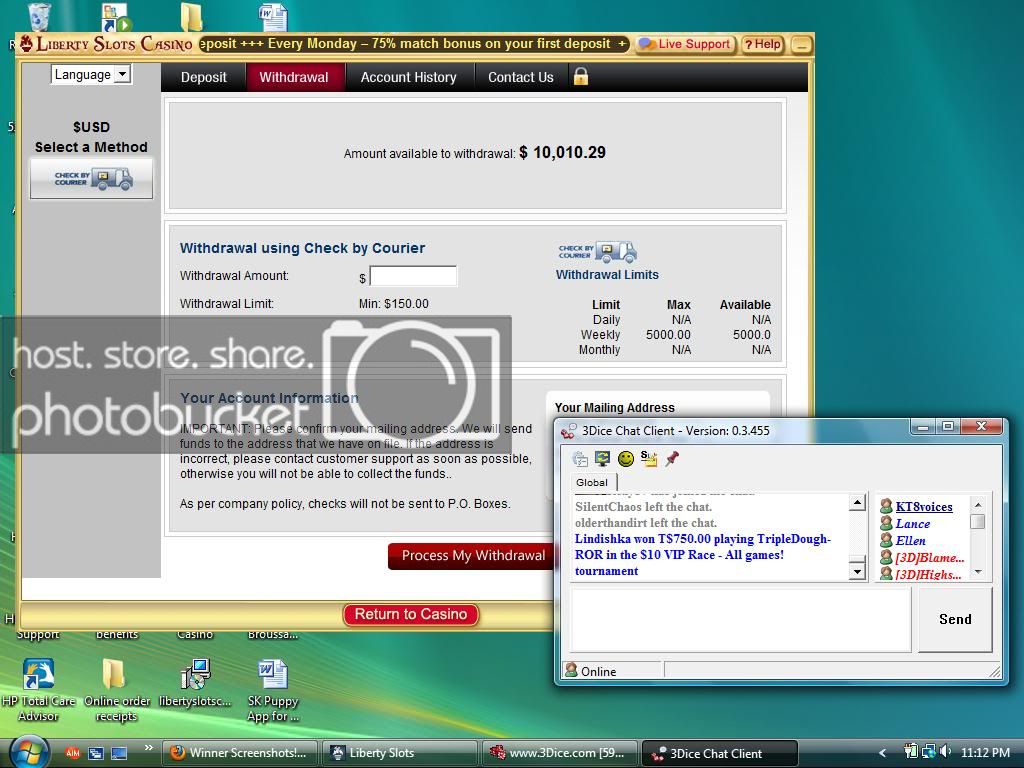Click the Help button
Screen dimensions: 1024x768
pos(763,44)
